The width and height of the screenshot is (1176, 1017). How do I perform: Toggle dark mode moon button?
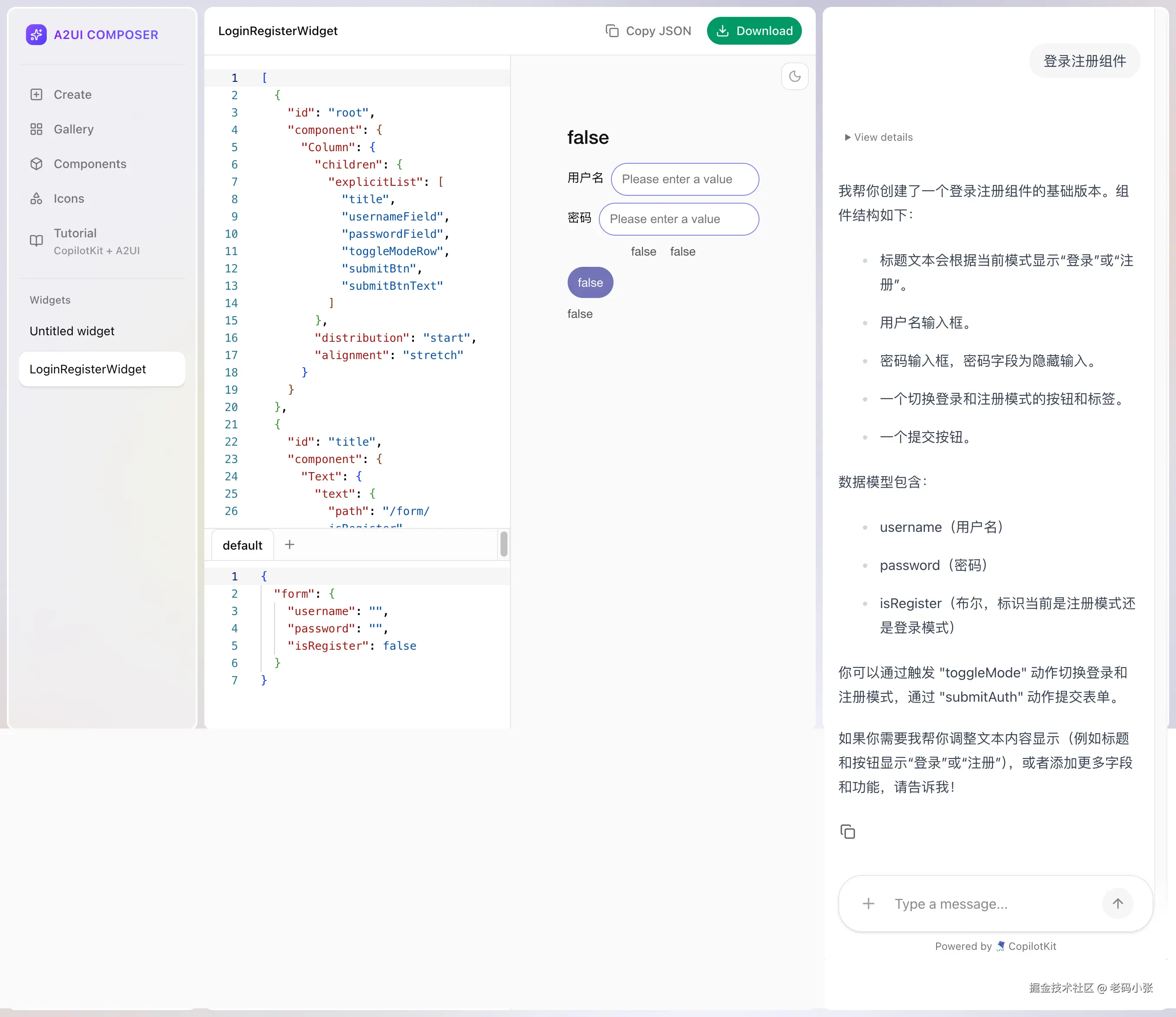tap(795, 76)
